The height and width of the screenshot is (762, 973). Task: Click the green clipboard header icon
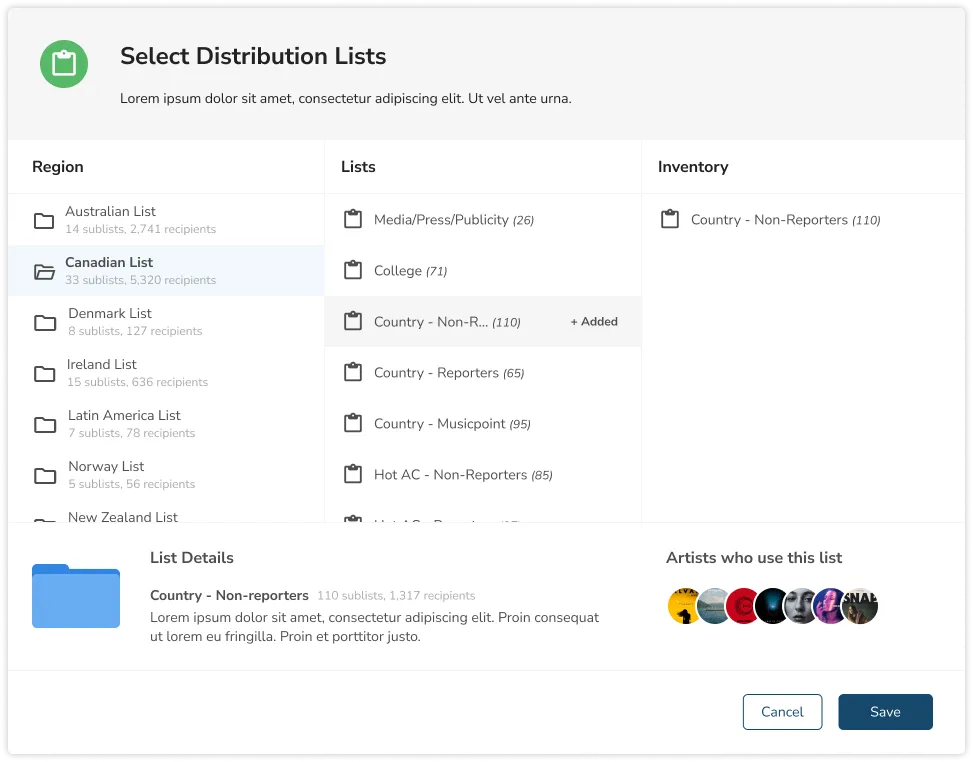[64, 63]
